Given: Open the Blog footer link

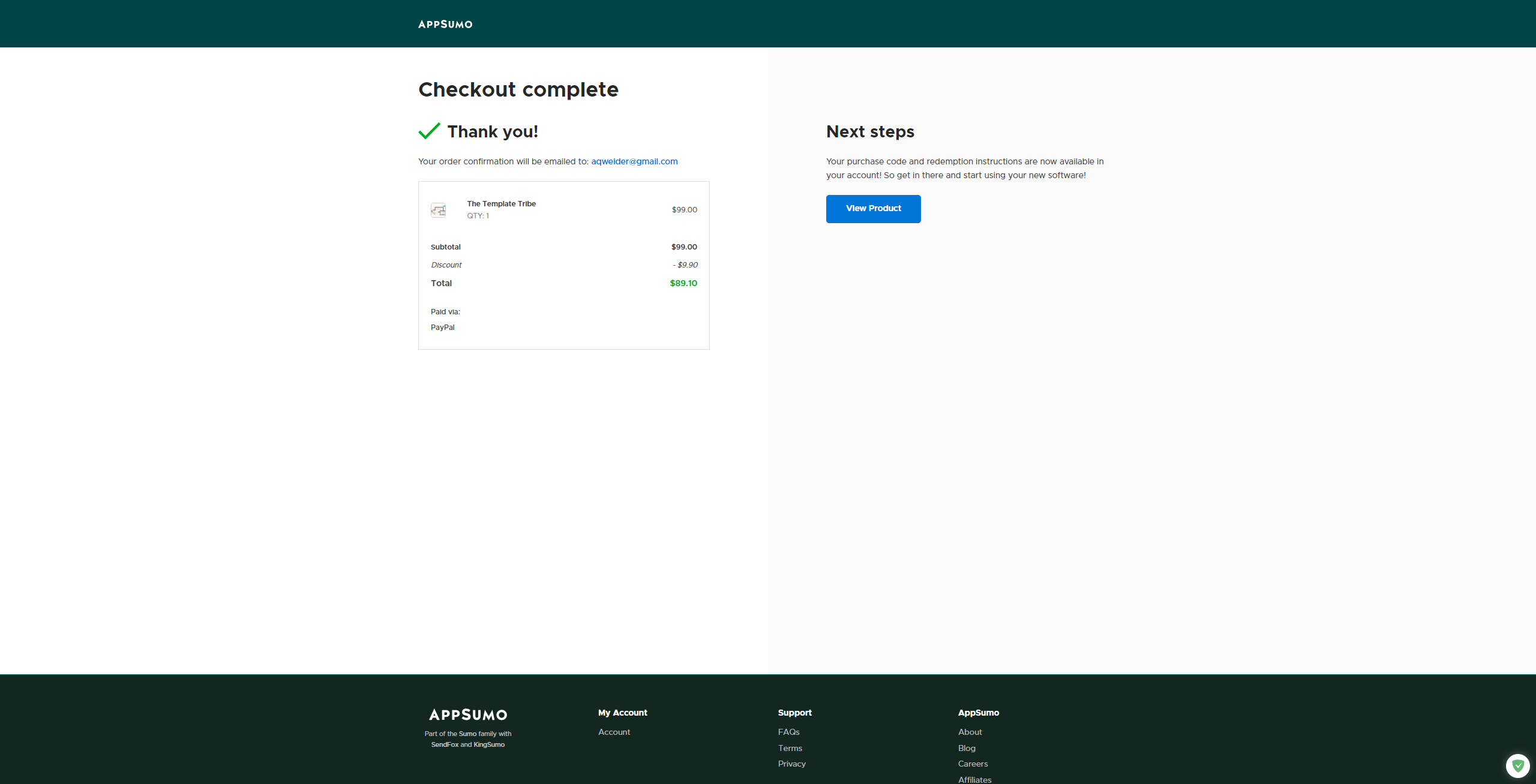Looking at the screenshot, I should coord(967,748).
